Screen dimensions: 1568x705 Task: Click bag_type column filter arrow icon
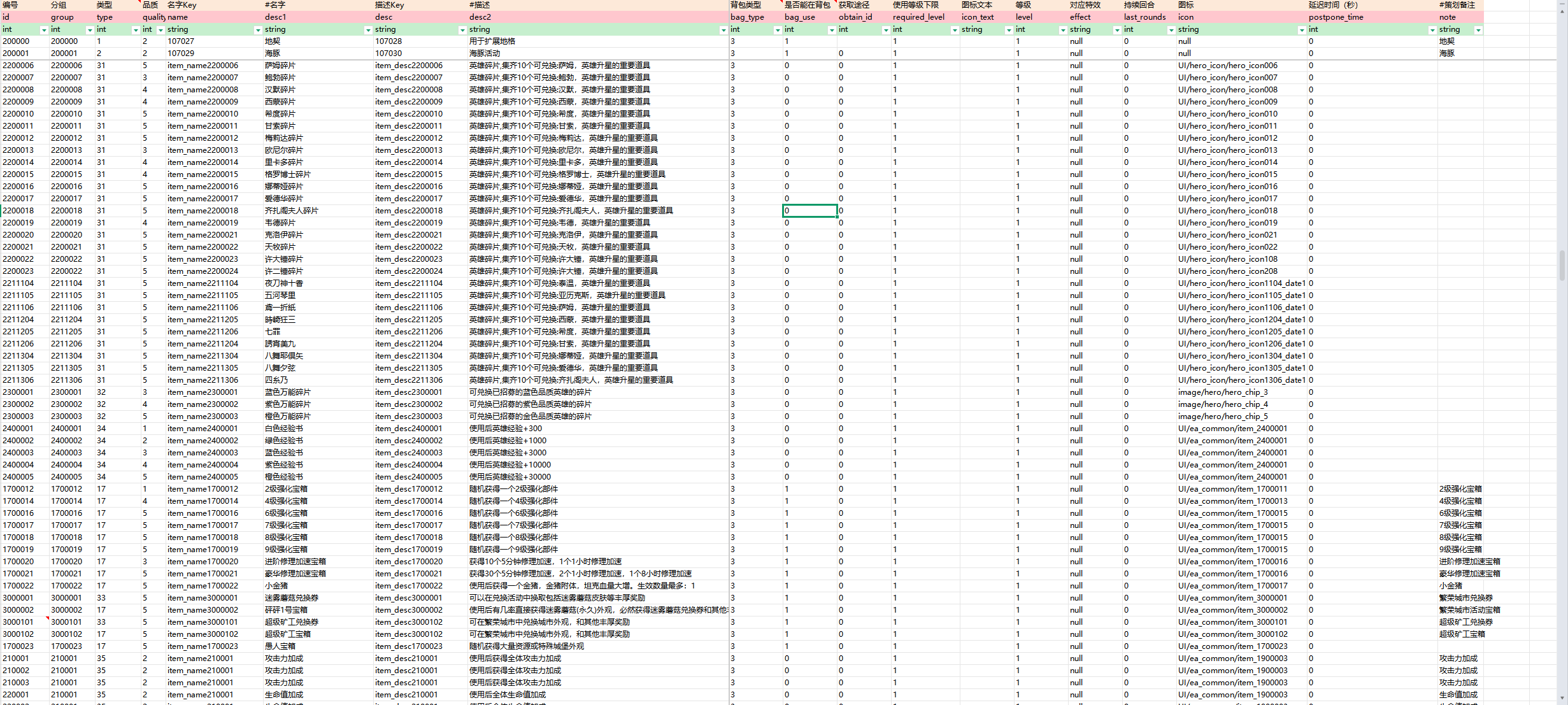[777, 30]
